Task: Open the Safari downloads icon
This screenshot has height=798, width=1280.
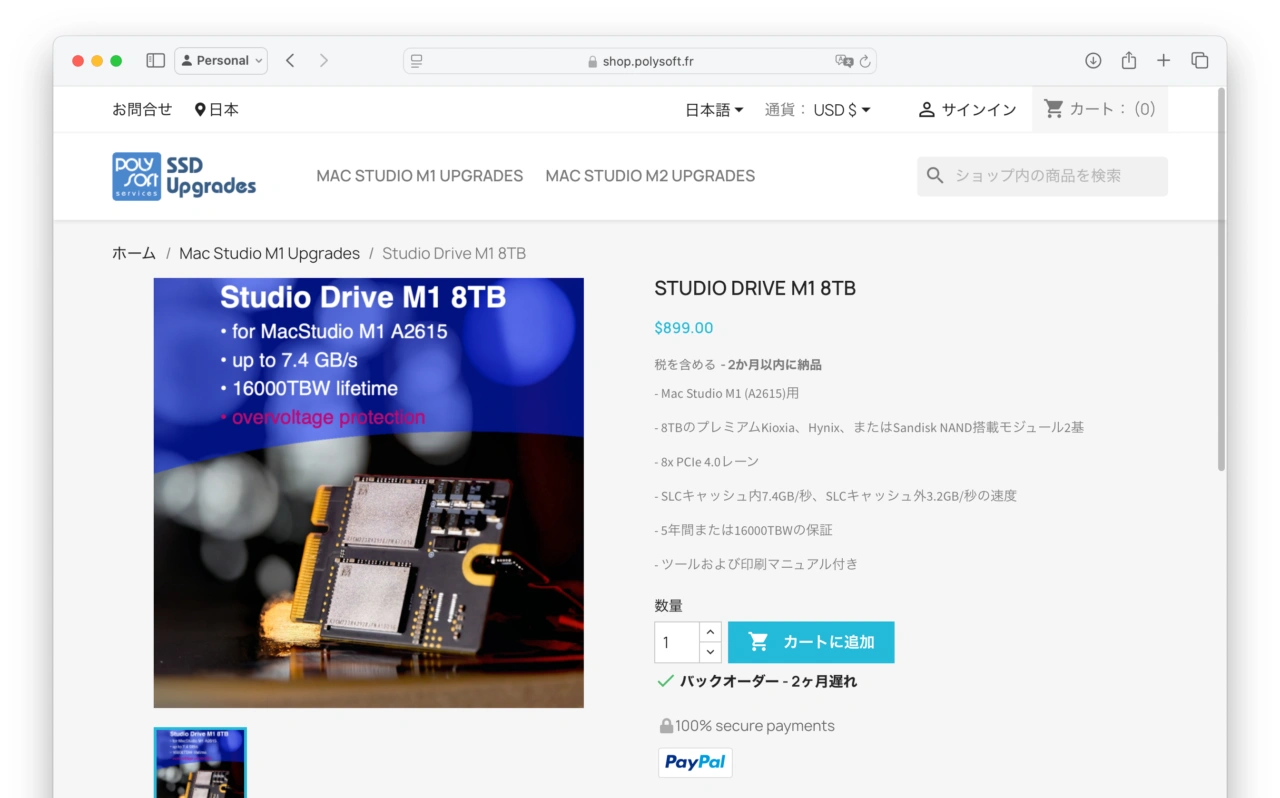Action: coord(1093,61)
